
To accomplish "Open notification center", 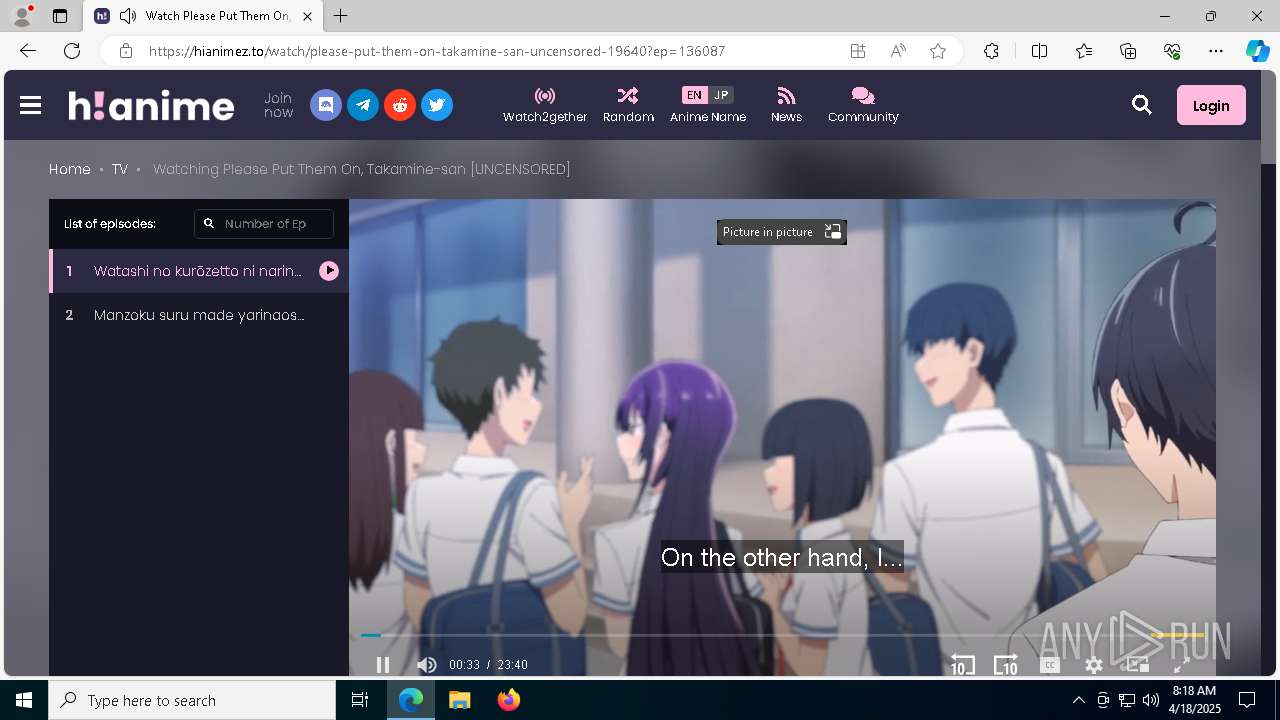I will pos(1247,700).
